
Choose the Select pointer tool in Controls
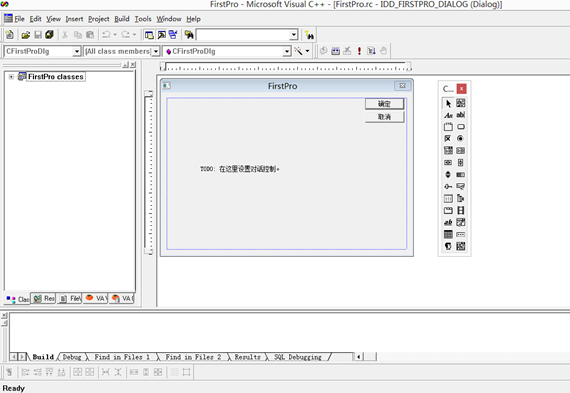(448, 104)
